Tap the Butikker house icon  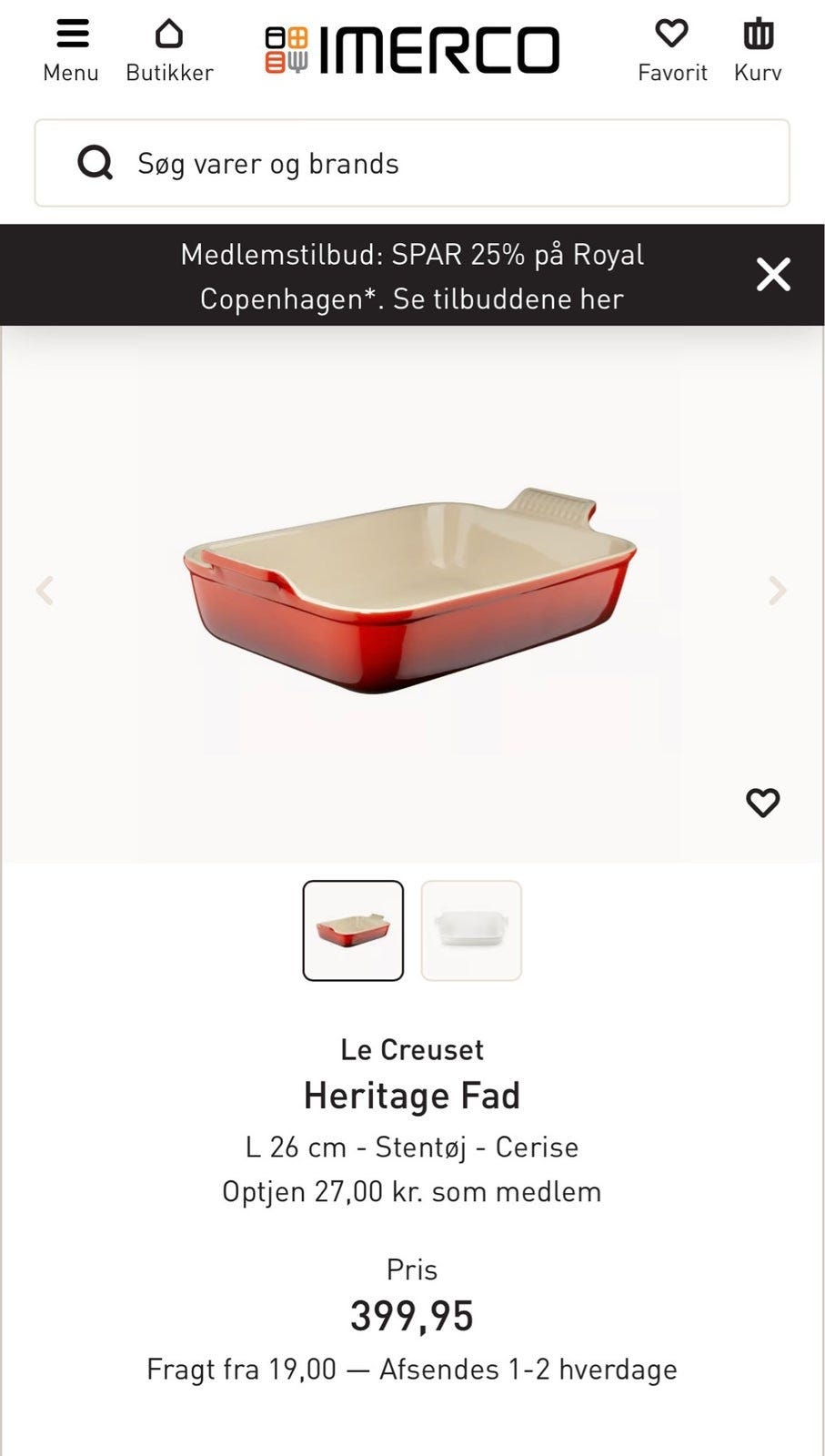pos(169,34)
